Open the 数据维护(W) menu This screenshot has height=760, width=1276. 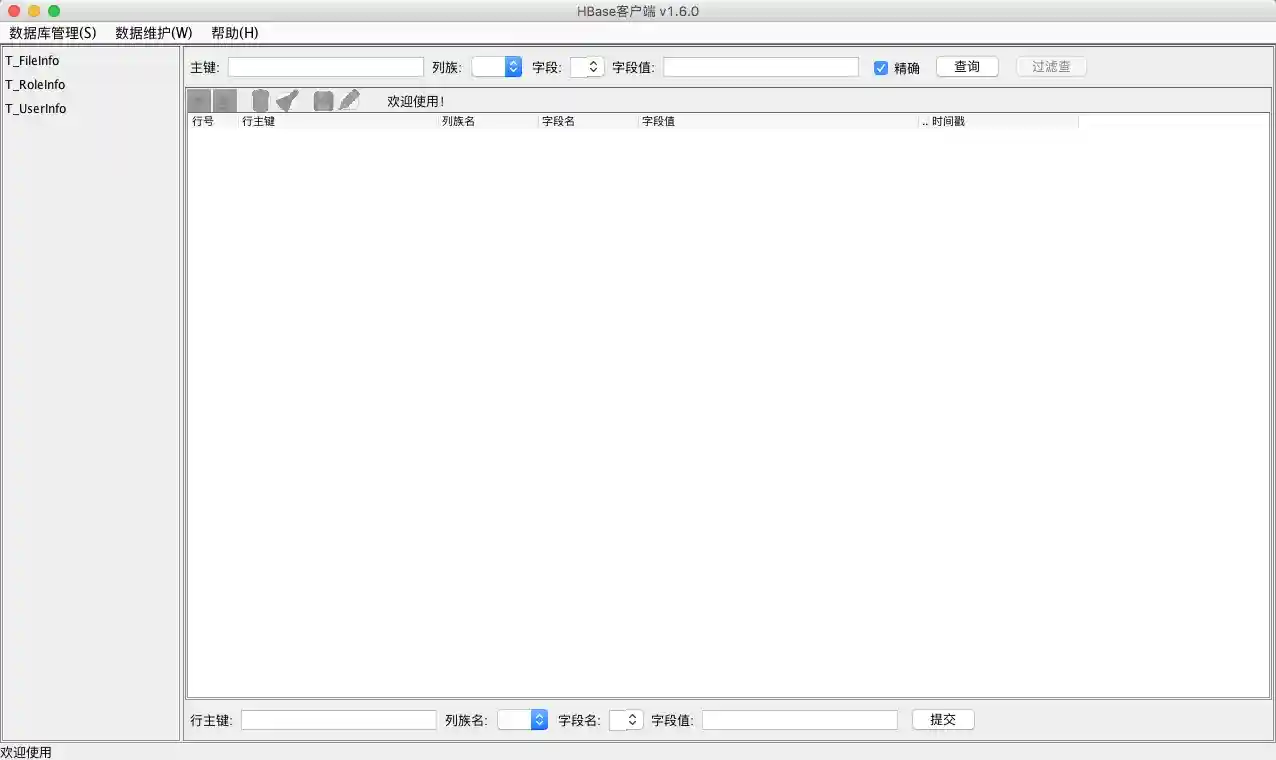(154, 33)
